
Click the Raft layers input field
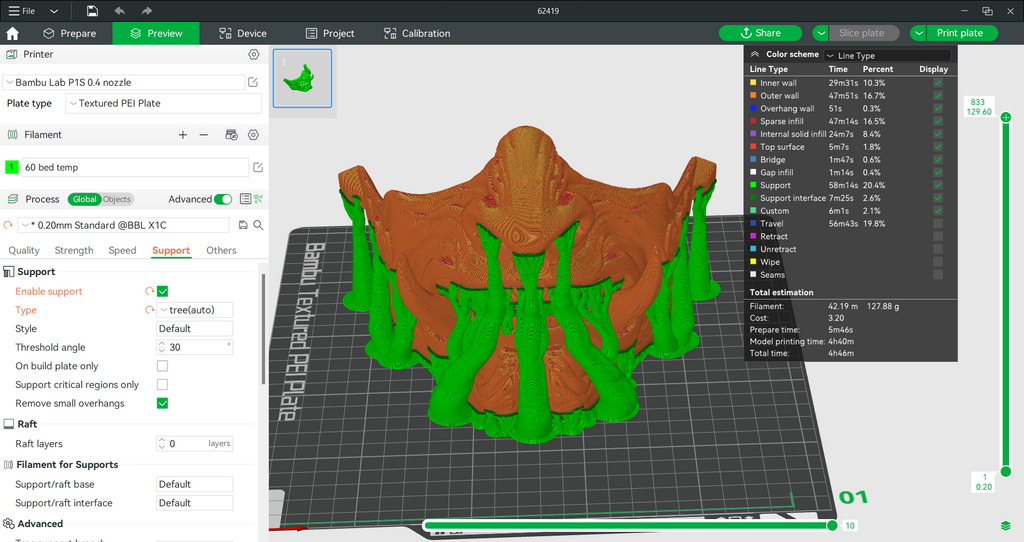coord(195,443)
